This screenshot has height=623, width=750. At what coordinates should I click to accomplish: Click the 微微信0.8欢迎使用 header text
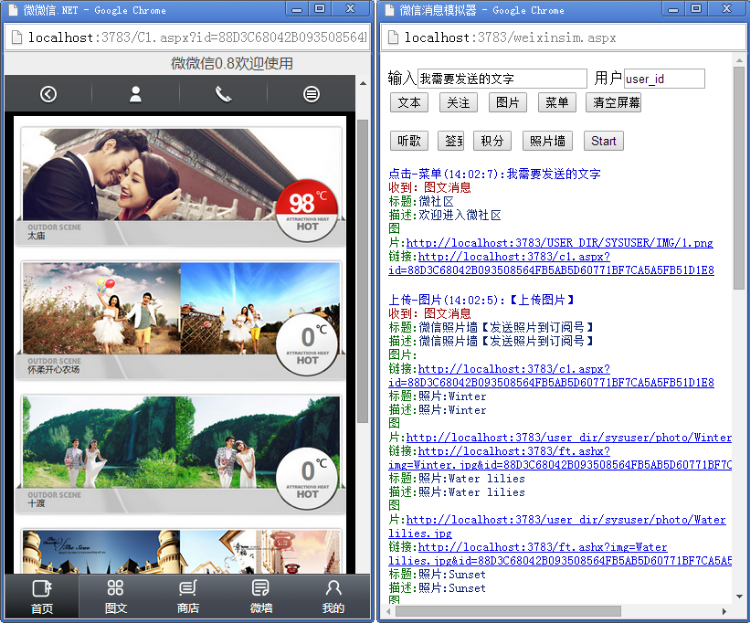click(x=232, y=63)
